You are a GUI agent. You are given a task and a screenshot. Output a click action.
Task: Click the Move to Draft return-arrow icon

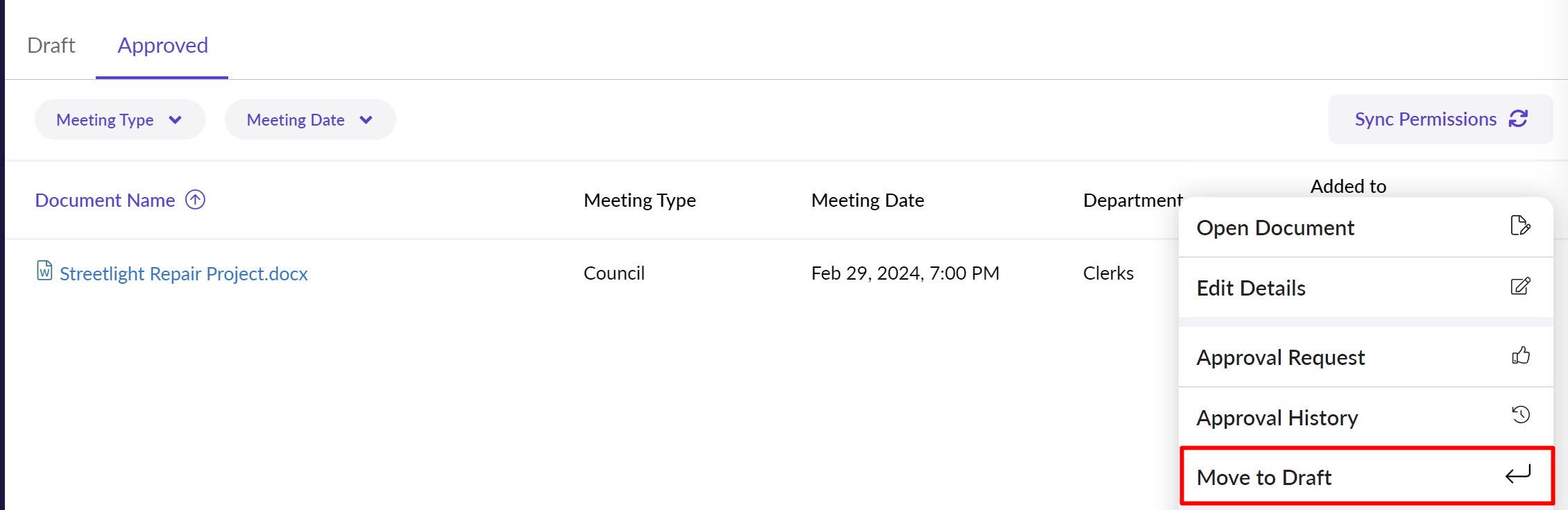1518,475
